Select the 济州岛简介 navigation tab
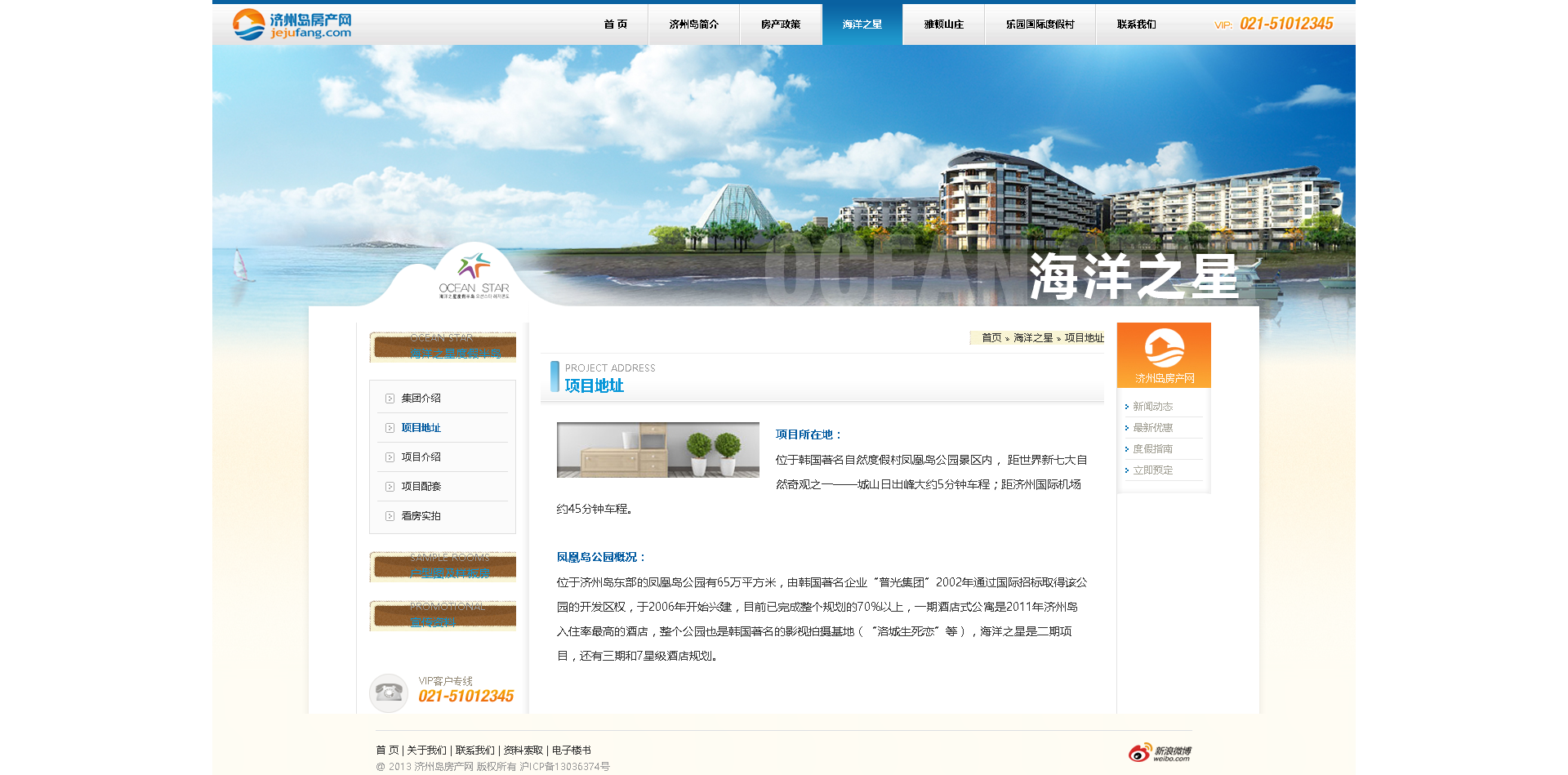 click(x=693, y=24)
